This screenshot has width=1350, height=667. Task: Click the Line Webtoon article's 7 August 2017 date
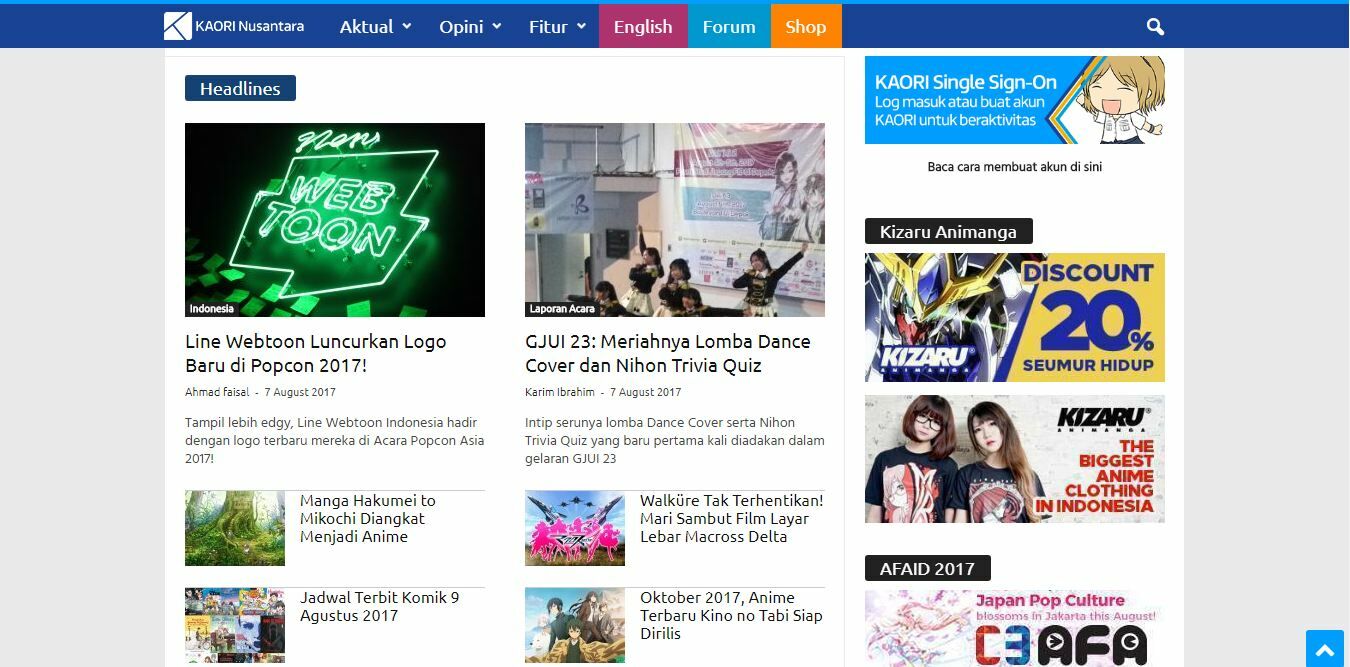[300, 392]
